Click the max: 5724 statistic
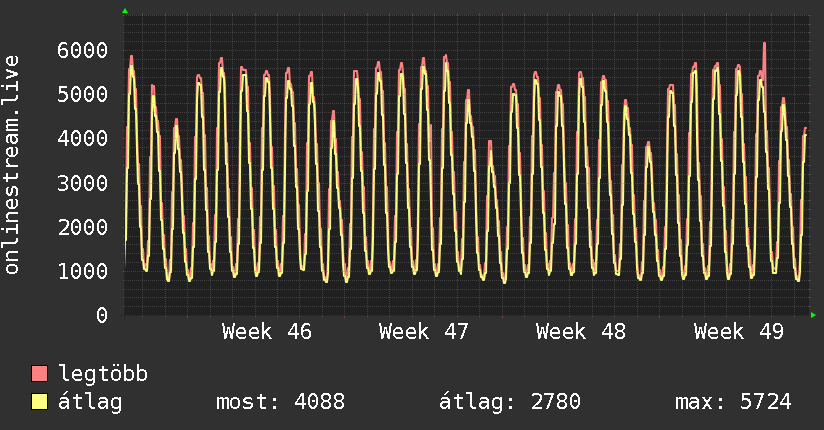This screenshot has width=824, height=430. click(733, 403)
